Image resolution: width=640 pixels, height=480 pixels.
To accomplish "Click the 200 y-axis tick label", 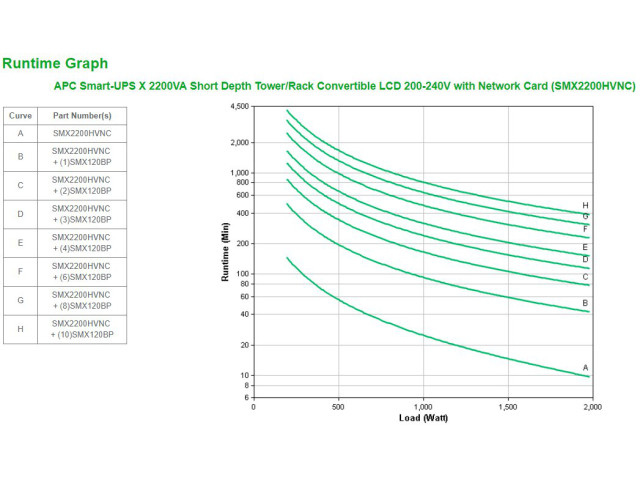I will [243, 244].
